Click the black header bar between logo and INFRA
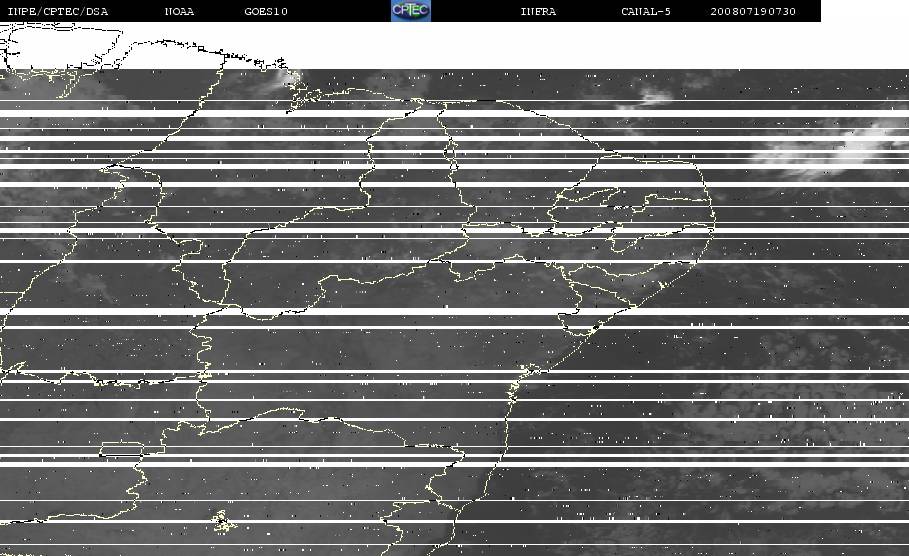This screenshot has height=556, width=909. pyautogui.click(x=475, y=11)
